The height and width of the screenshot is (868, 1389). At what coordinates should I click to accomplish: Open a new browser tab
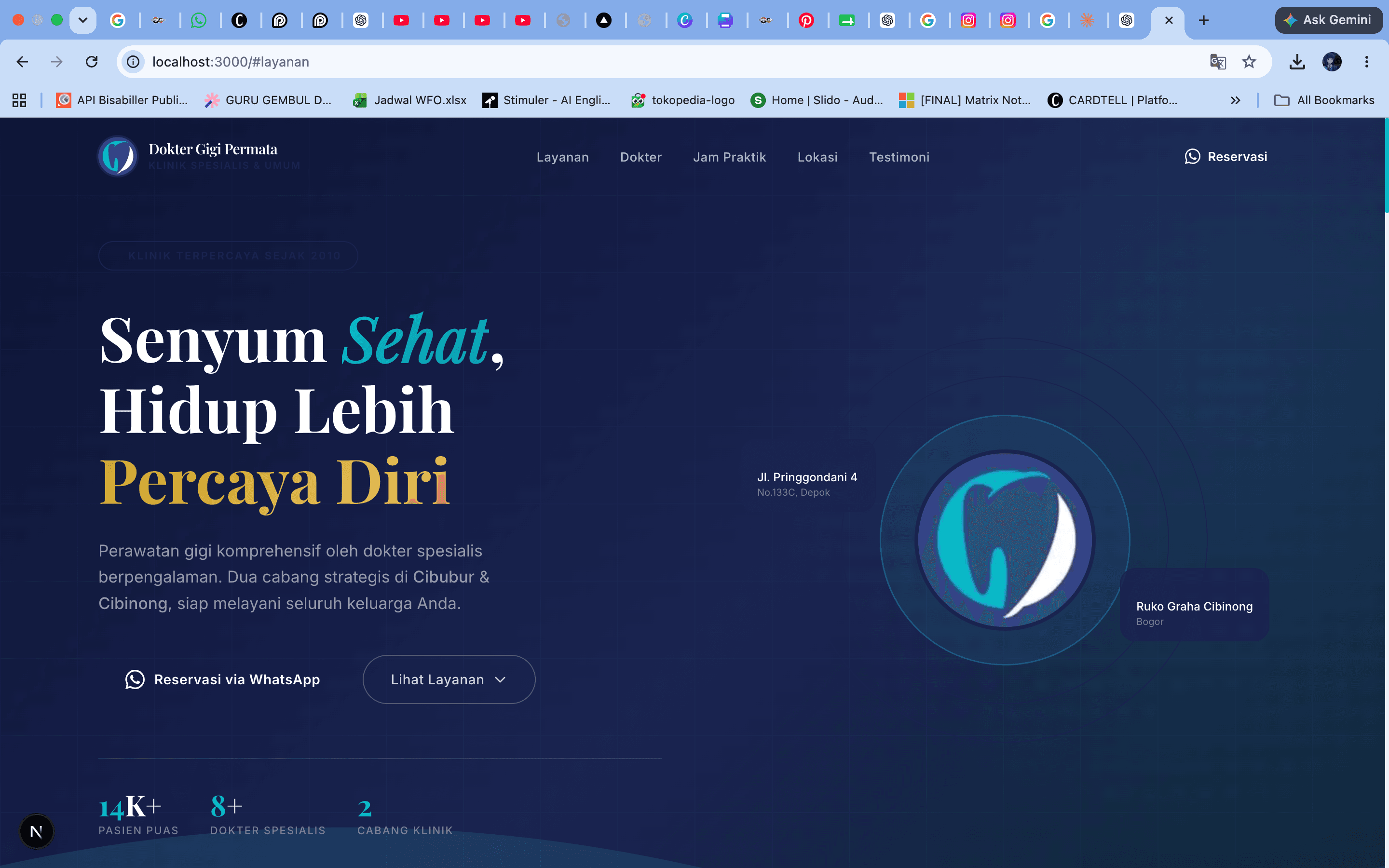coord(1204,20)
